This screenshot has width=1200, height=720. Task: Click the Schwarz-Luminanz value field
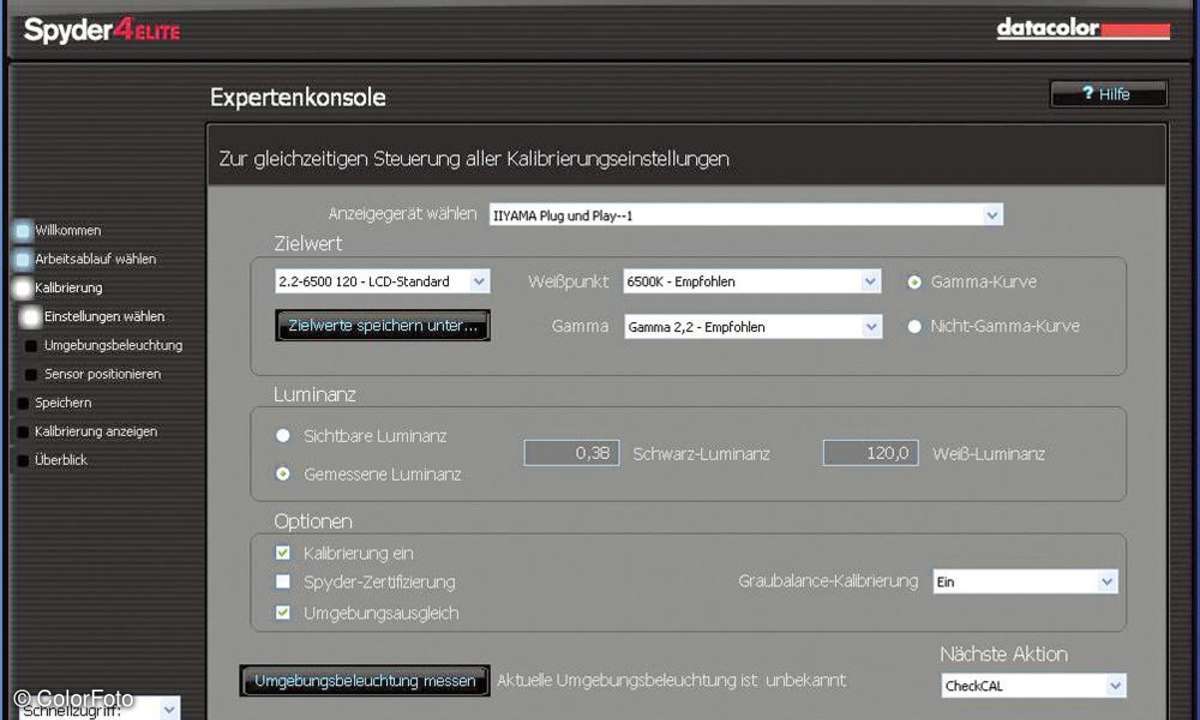[573, 453]
